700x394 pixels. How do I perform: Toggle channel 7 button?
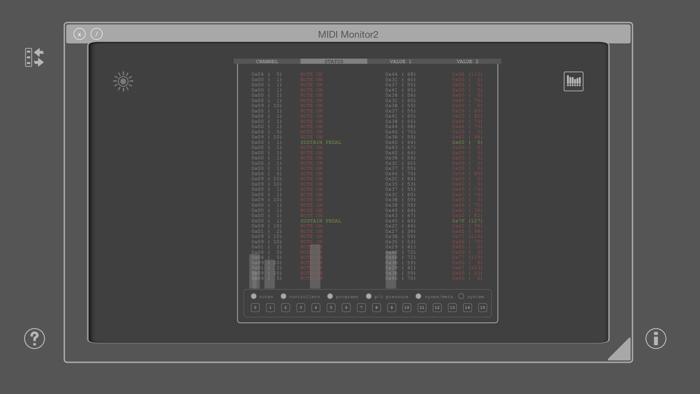361,307
